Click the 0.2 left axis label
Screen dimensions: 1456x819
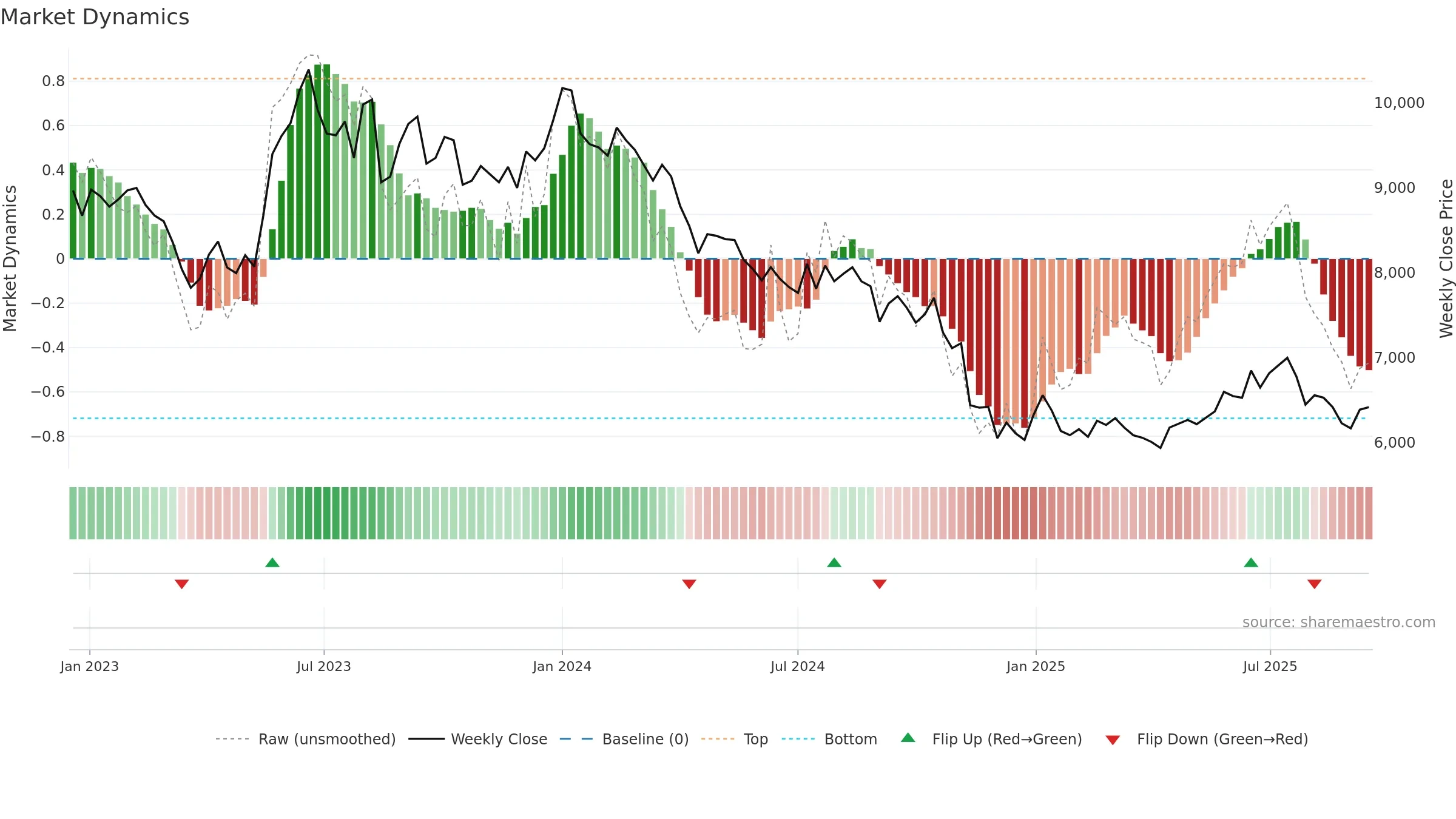click(53, 214)
